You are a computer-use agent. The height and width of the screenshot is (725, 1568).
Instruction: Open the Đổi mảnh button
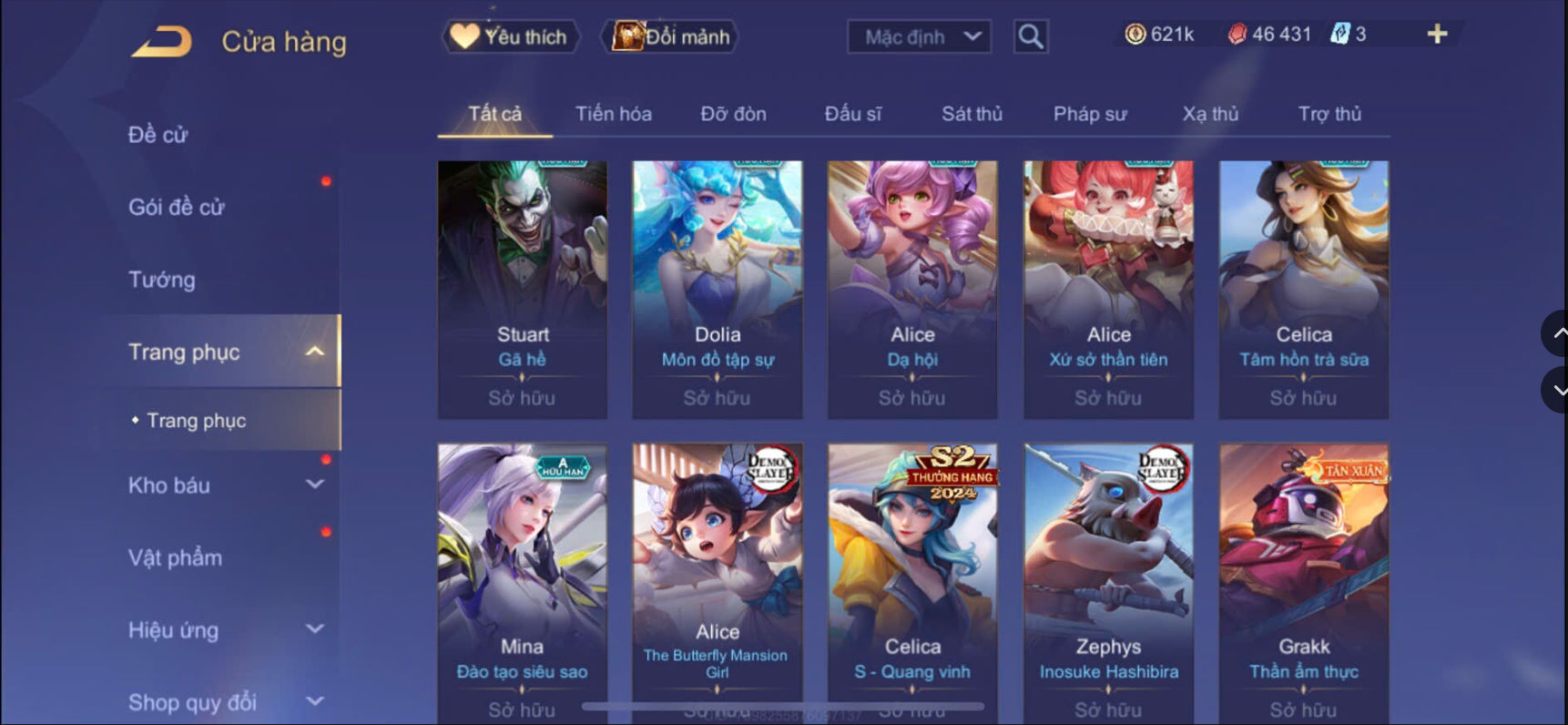coord(670,36)
